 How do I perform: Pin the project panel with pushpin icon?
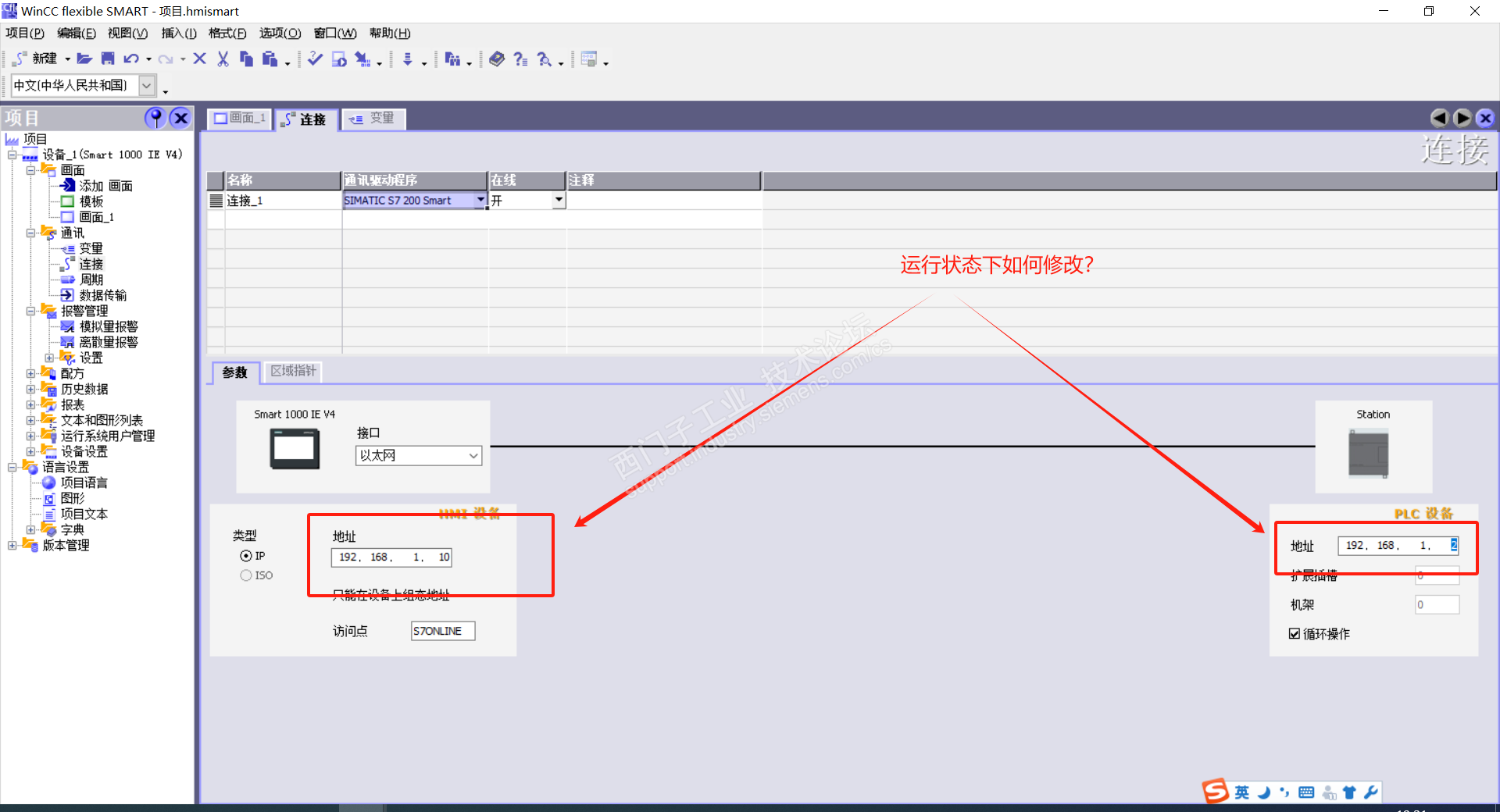155,118
